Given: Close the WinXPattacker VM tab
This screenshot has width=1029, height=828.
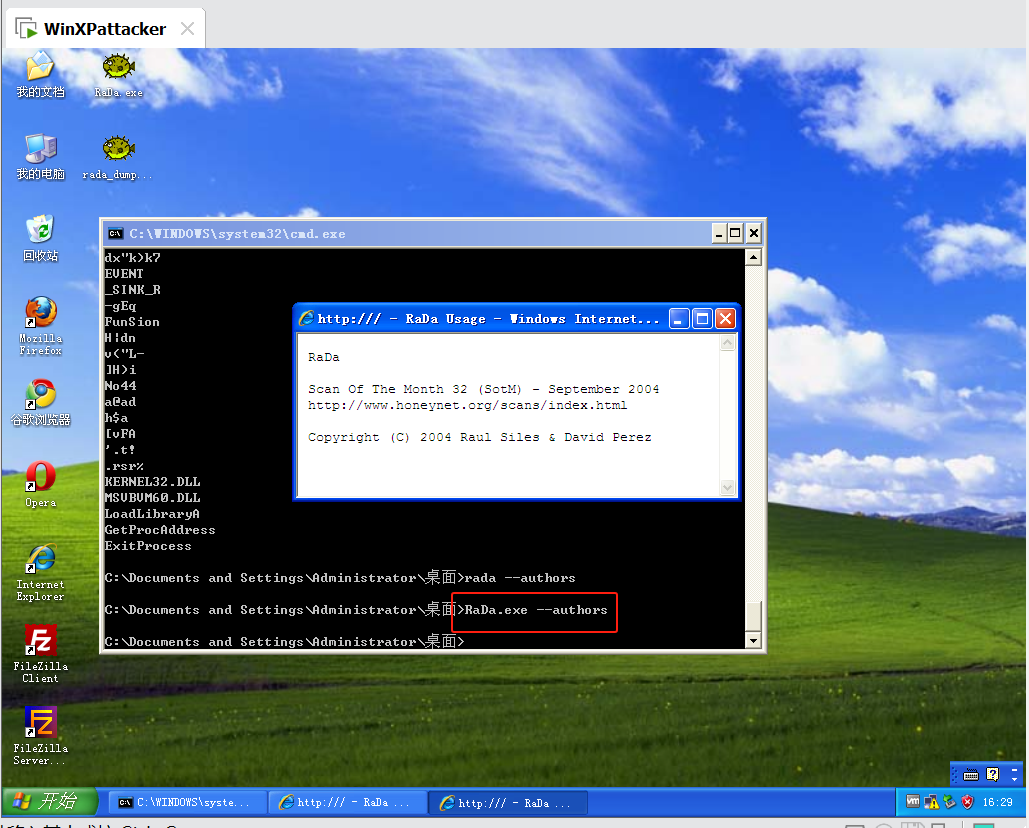Looking at the screenshot, I should [187, 29].
